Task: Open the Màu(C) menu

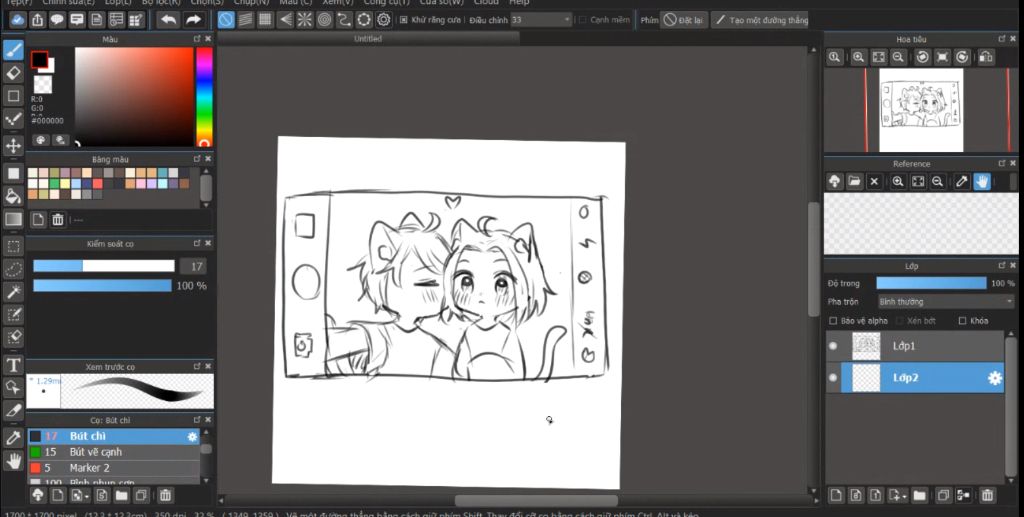Action: tap(296, 3)
